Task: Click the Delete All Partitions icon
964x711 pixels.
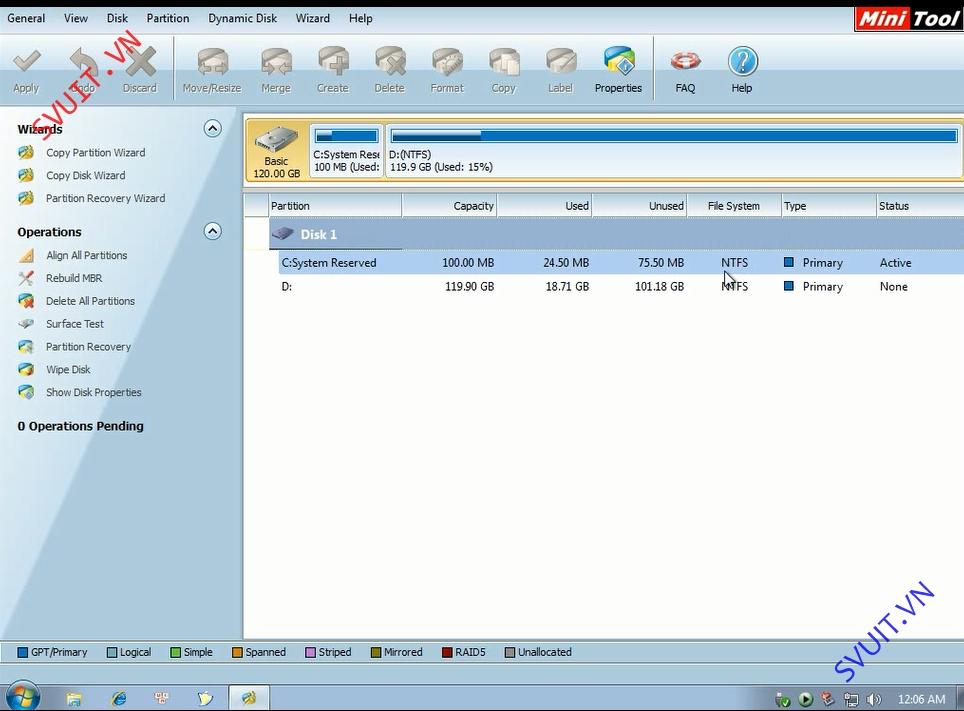Action: click(26, 301)
